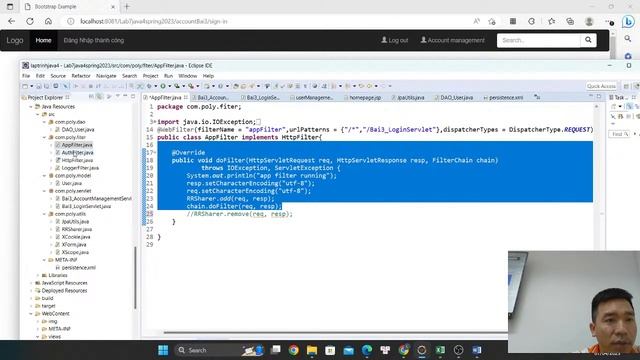Open Account management link
The height and width of the screenshot is (360, 640).
point(453,40)
